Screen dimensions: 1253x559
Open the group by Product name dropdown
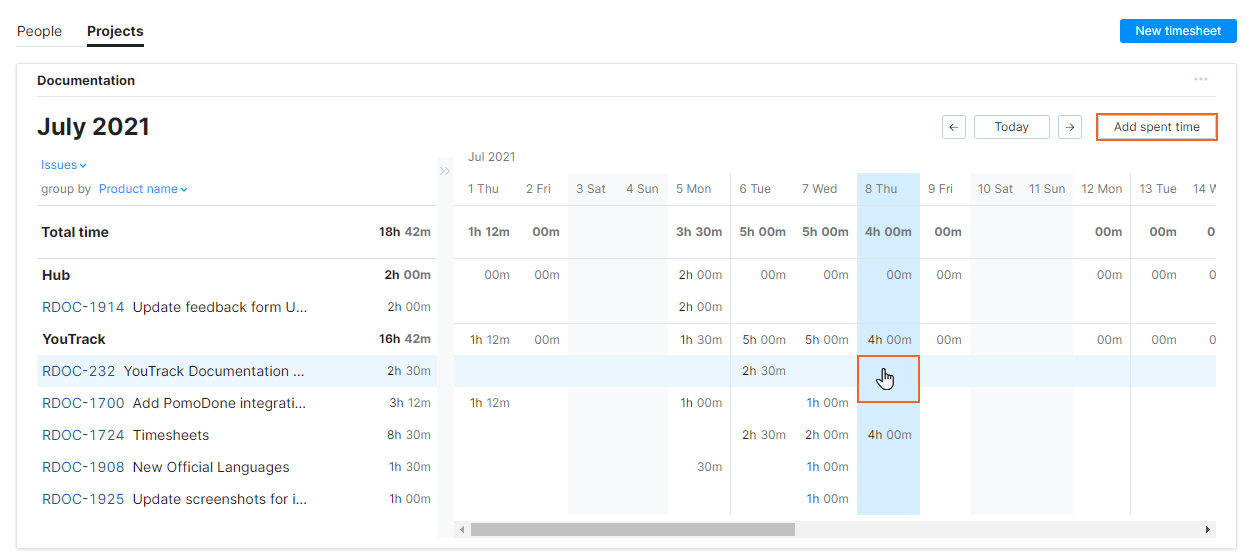(143, 189)
